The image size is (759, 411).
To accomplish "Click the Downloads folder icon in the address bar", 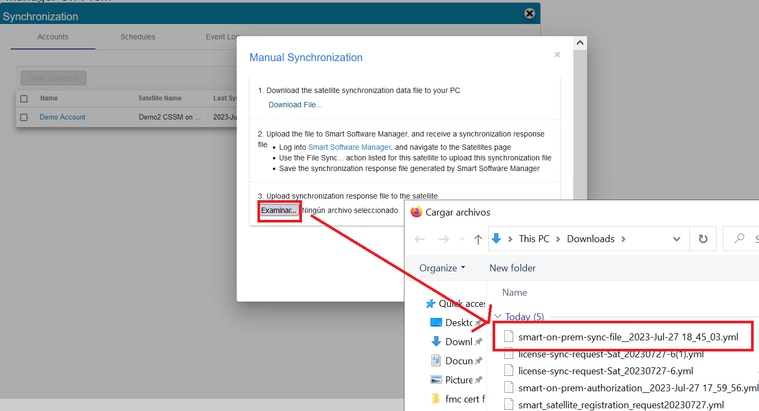I will tap(496, 239).
